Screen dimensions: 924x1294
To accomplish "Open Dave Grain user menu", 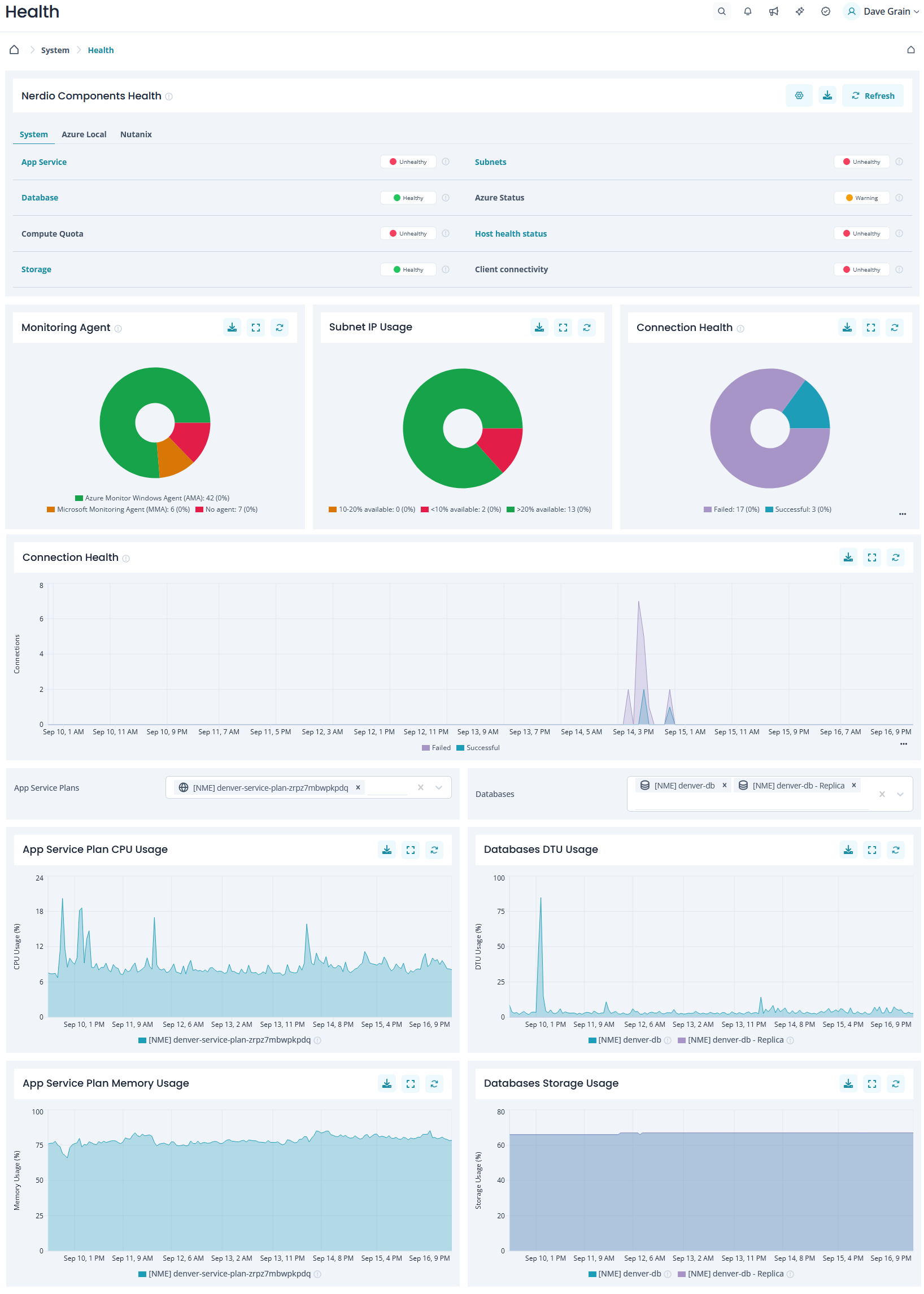I will tap(882, 11).
